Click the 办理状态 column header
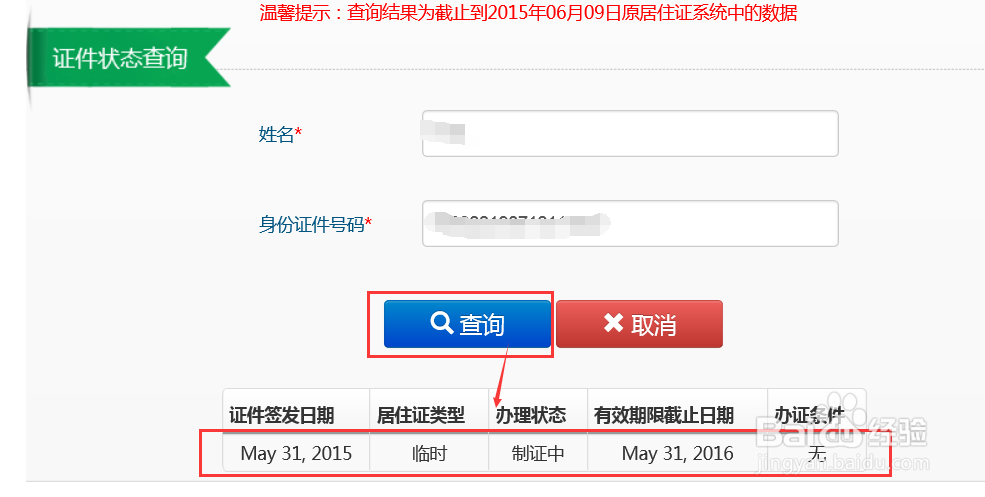This screenshot has height=497, width=985. 531,415
